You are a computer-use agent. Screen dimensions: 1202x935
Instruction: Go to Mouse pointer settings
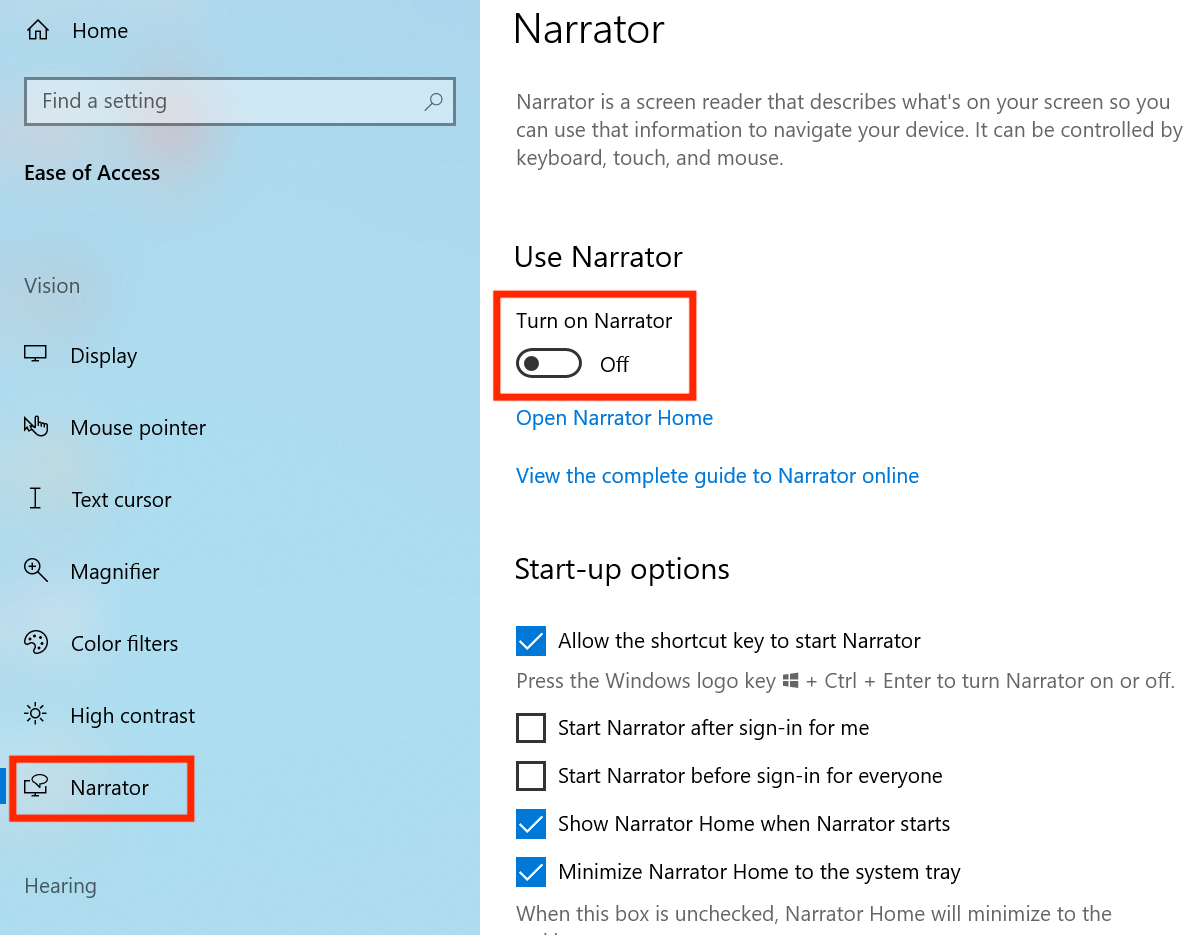click(x=138, y=428)
